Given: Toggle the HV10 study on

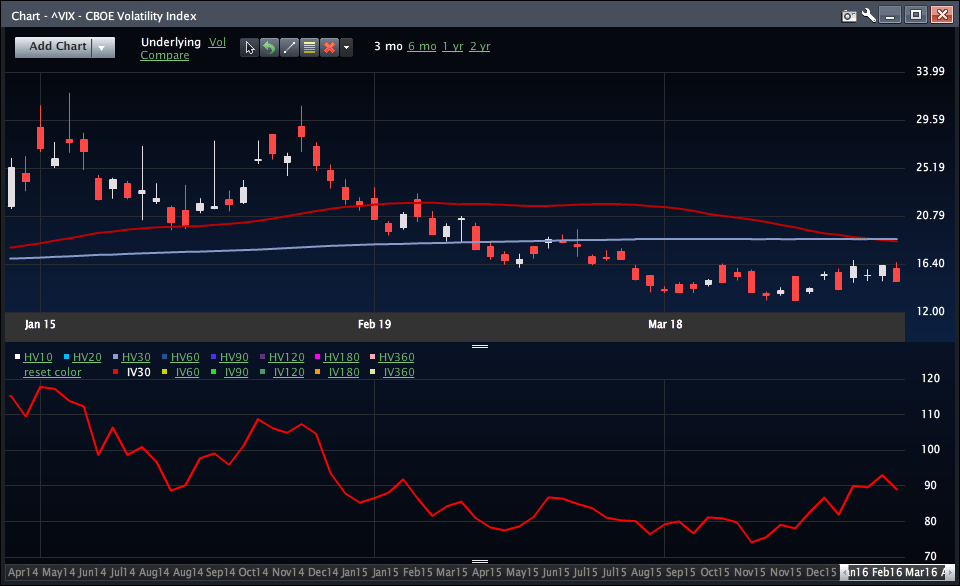Looking at the screenshot, I should [x=37, y=357].
